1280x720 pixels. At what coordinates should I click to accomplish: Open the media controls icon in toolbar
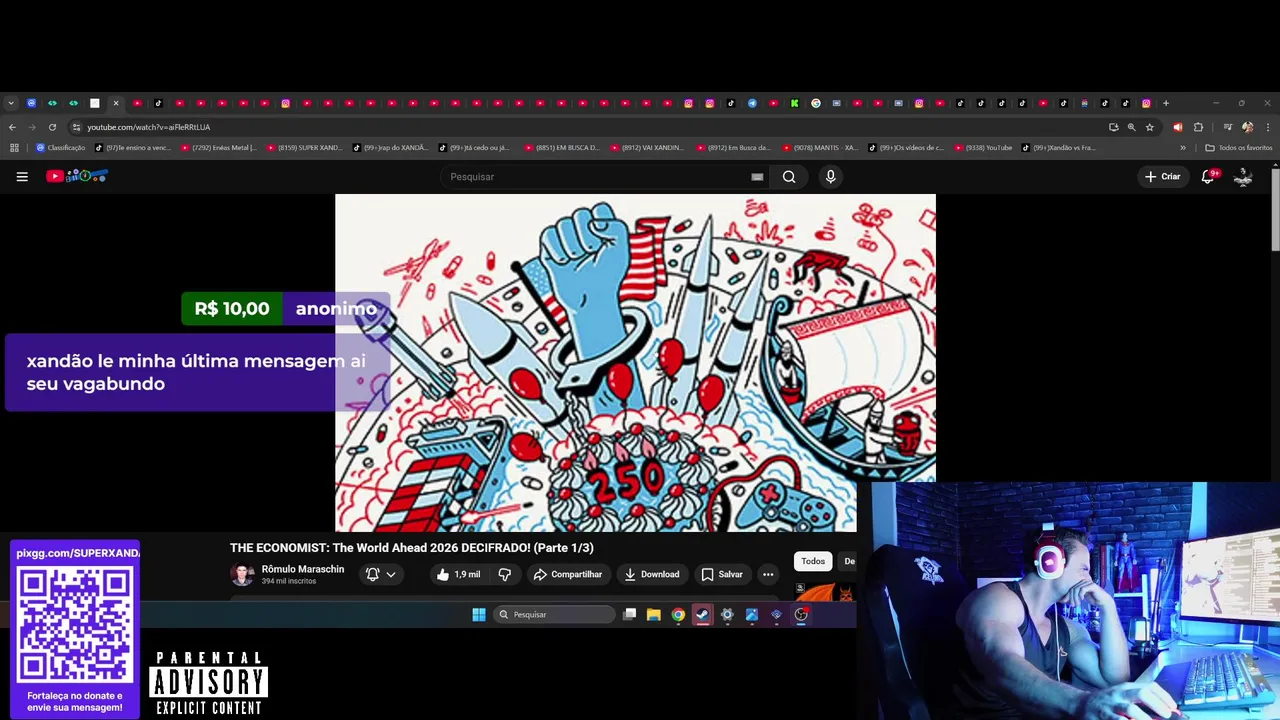1228,127
